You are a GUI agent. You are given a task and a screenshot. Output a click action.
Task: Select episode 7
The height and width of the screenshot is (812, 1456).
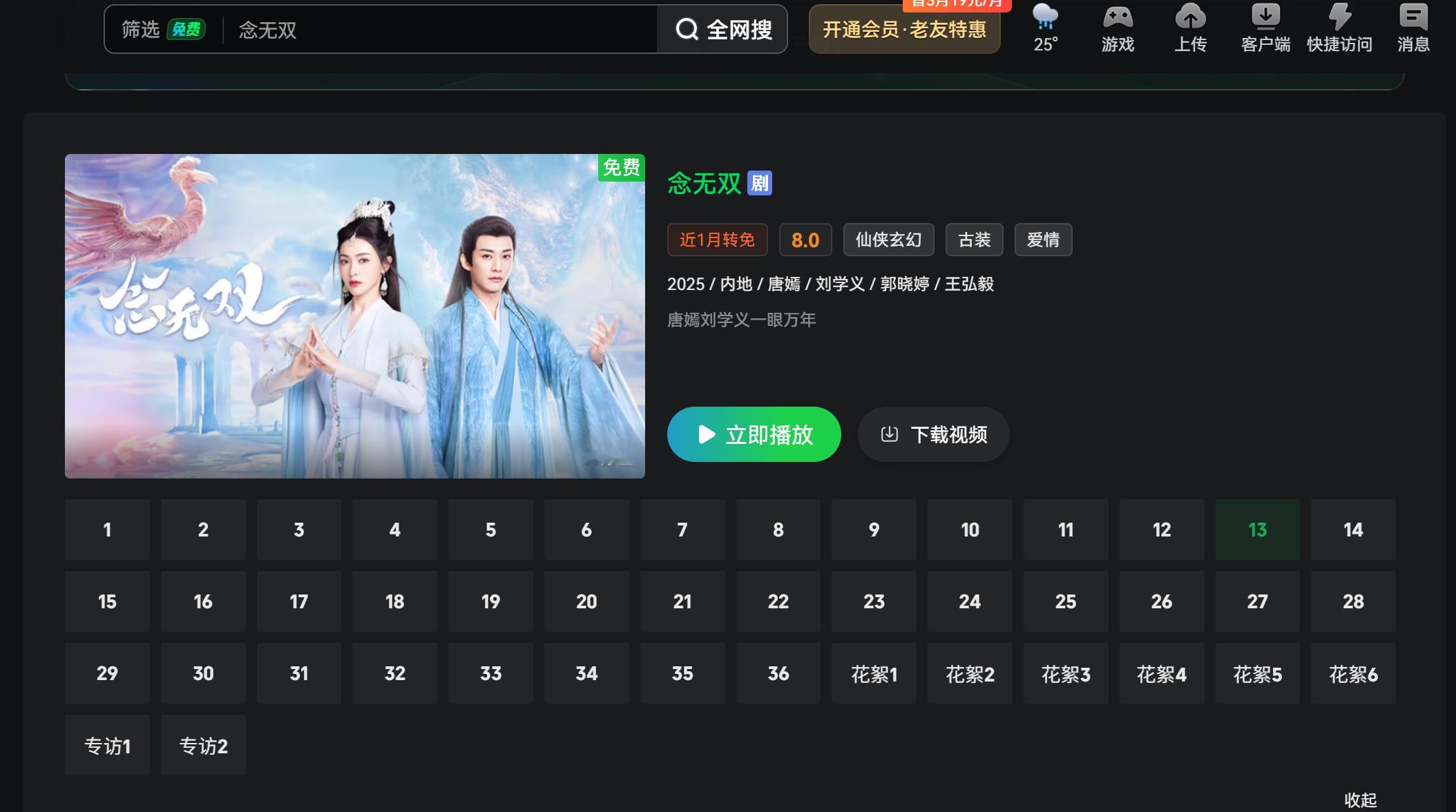pos(682,530)
